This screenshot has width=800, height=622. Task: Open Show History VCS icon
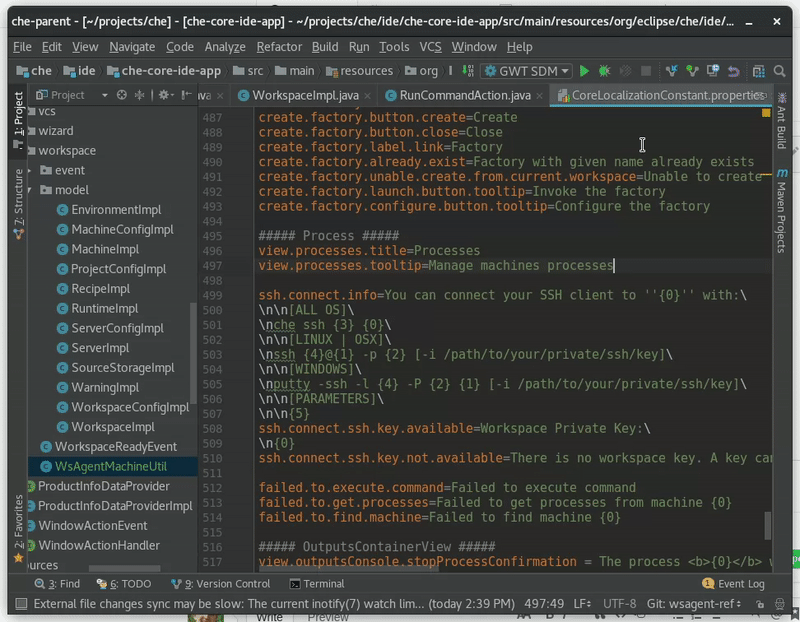(713, 71)
